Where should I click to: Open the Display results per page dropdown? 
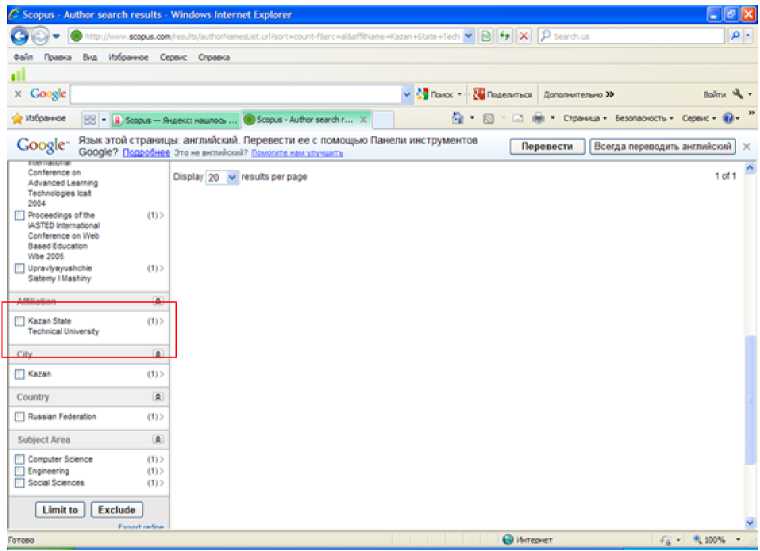[222, 178]
